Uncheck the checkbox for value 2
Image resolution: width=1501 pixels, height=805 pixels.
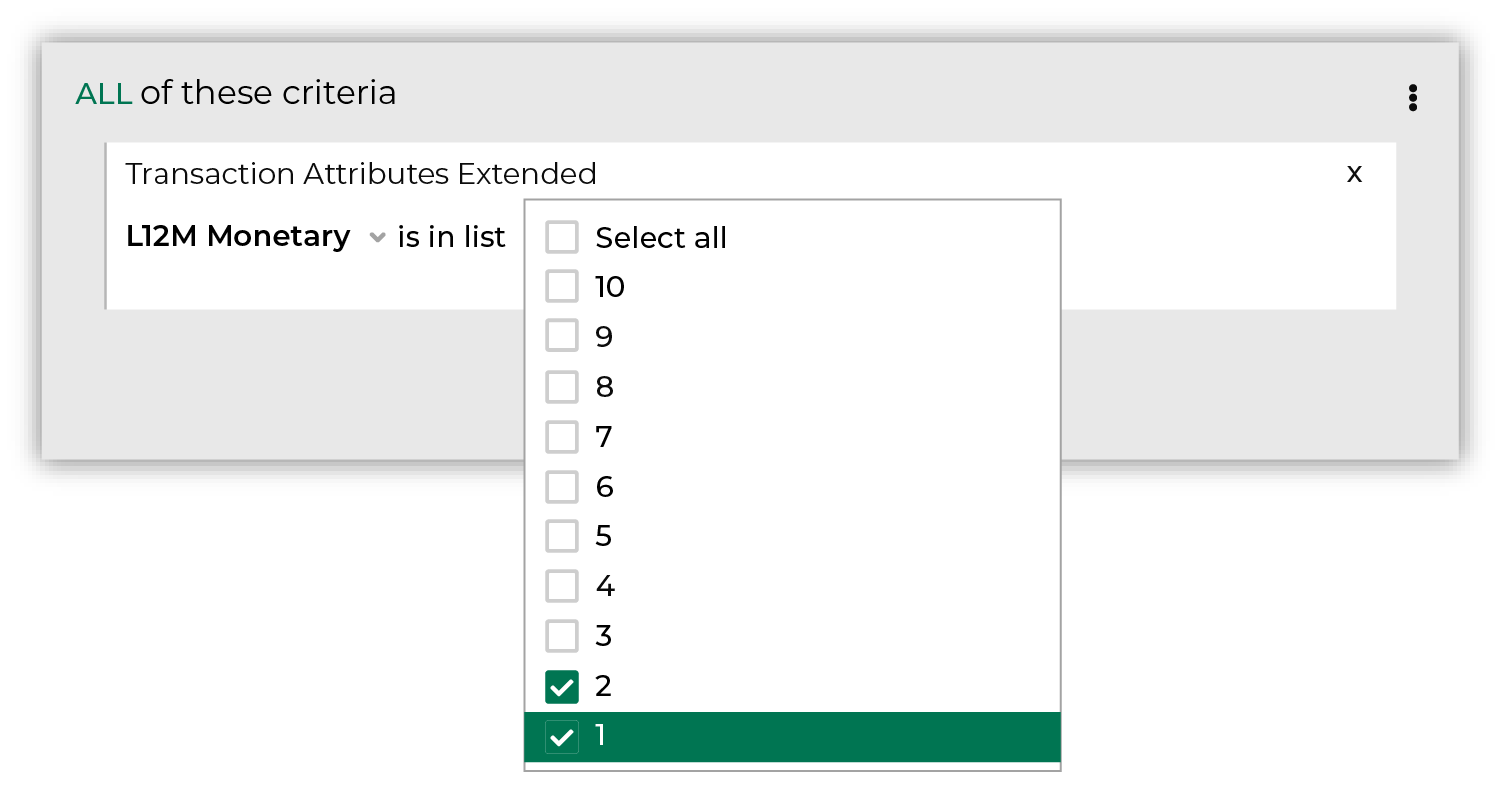pyautogui.click(x=562, y=686)
